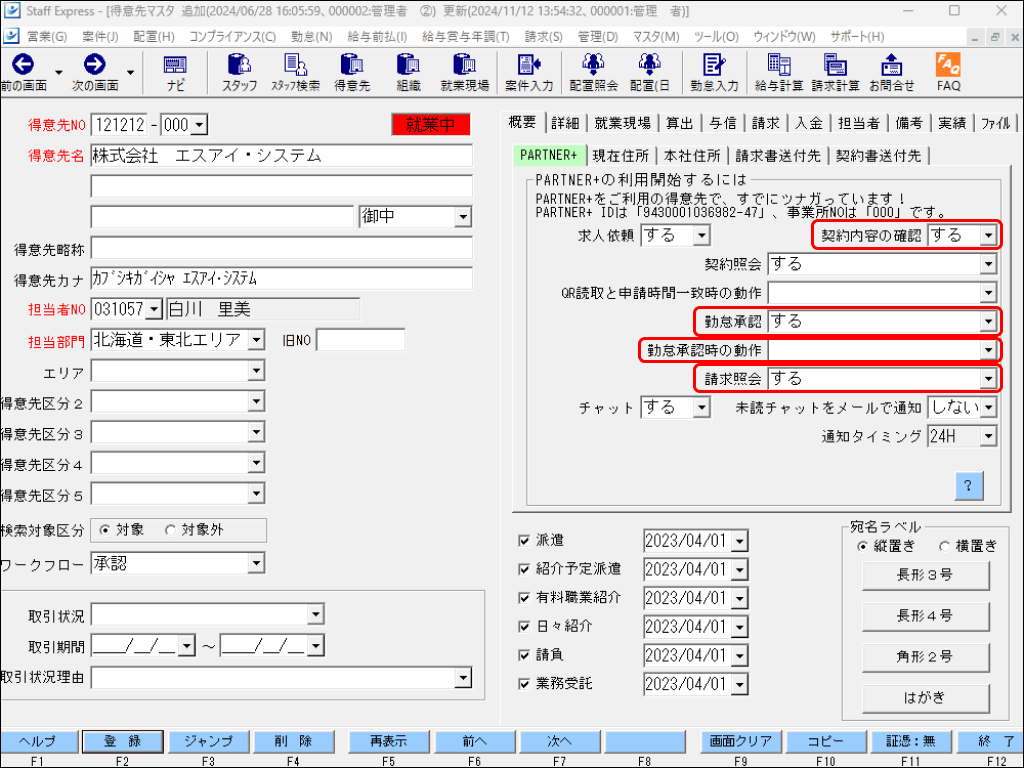The image size is (1024, 768).
Task: Click the はがき label button
Action: pyautogui.click(x=925, y=698)
